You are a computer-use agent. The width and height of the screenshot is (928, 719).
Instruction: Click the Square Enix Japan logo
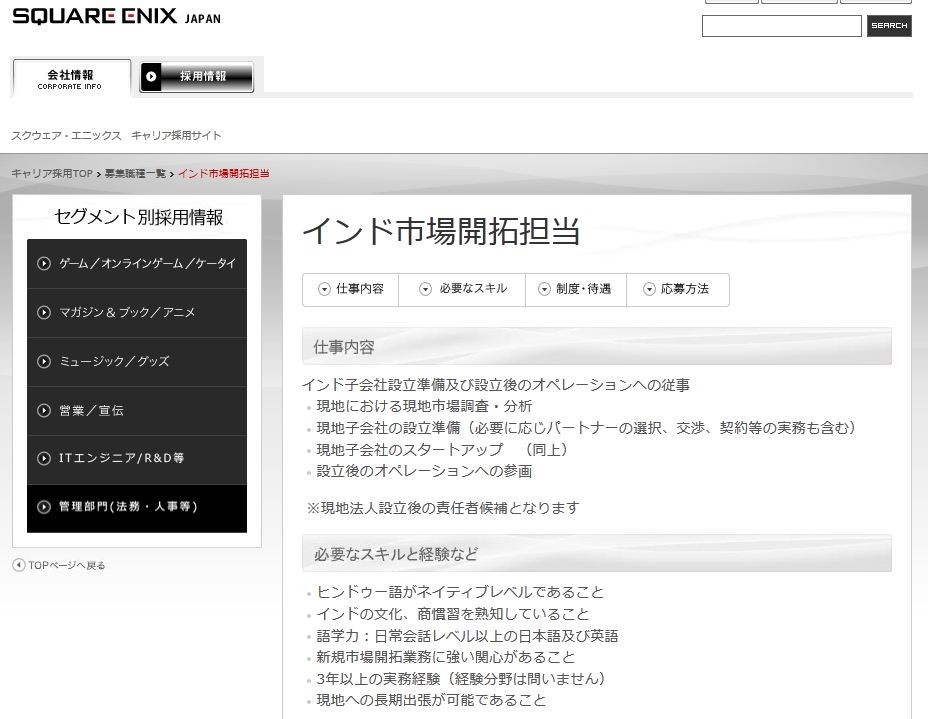pos(116,16)
